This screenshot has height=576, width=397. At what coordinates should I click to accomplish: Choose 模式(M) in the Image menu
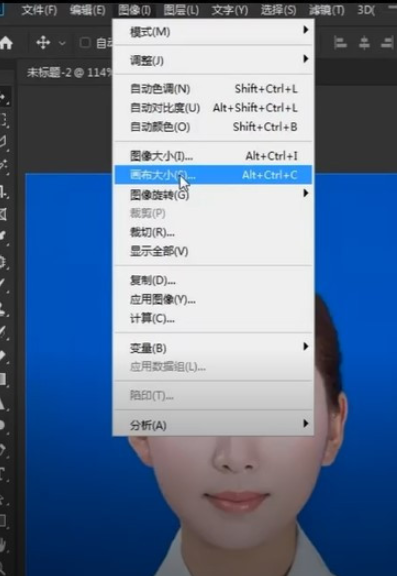(x=213, y=32)
